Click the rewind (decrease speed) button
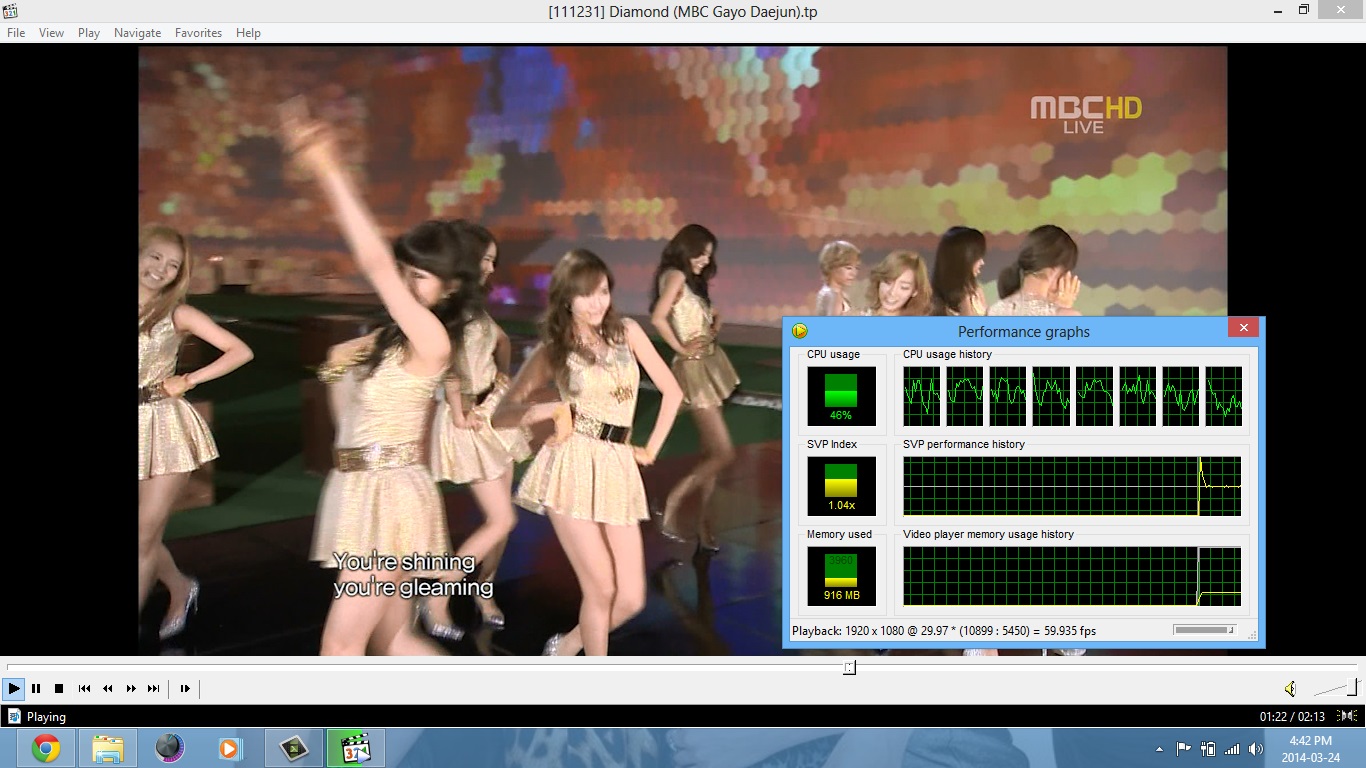The image size is (1366, 768). pos(108,688)
